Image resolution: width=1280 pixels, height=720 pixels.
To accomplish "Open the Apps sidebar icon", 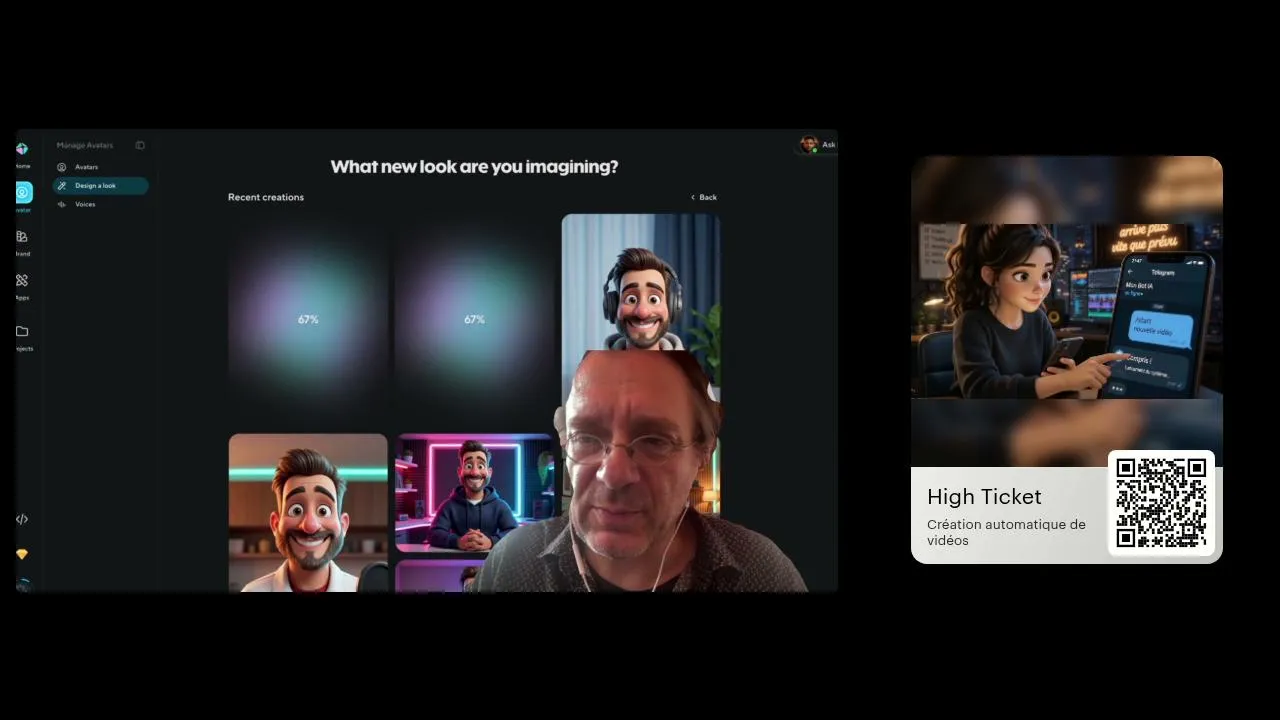I will (x=22, y=280).
